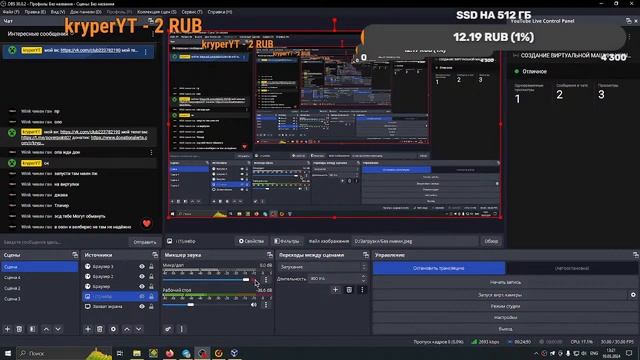Move the selected source up
The height and width of the screenshot is (360, 640).
coord(127,329)
